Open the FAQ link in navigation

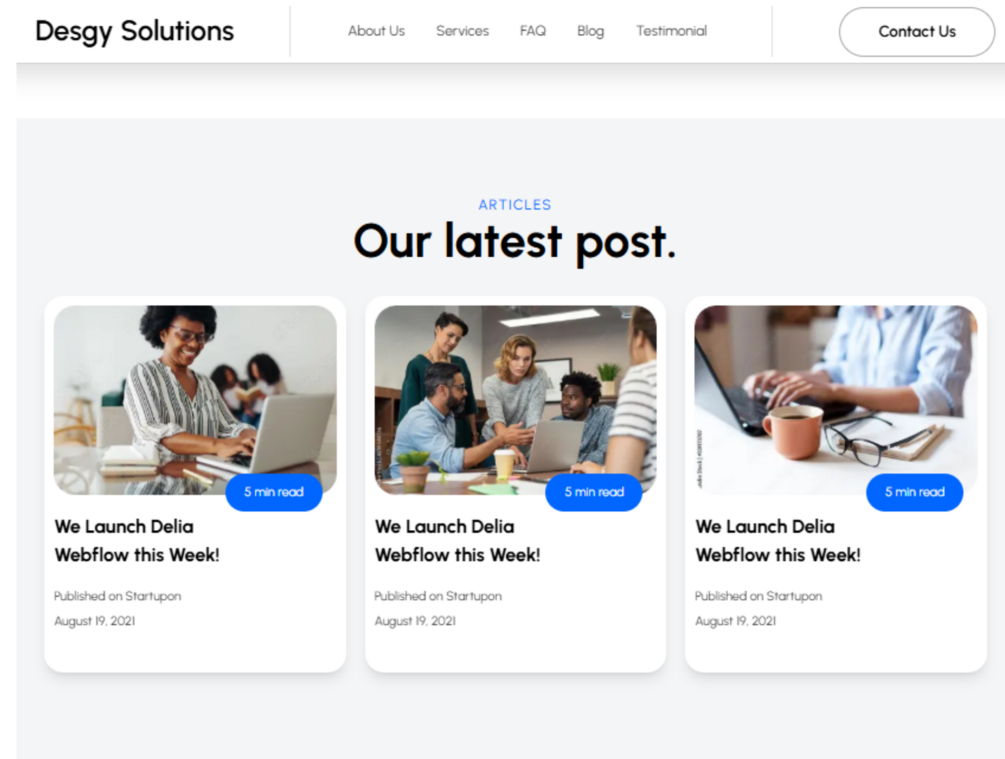click(533, 31)
